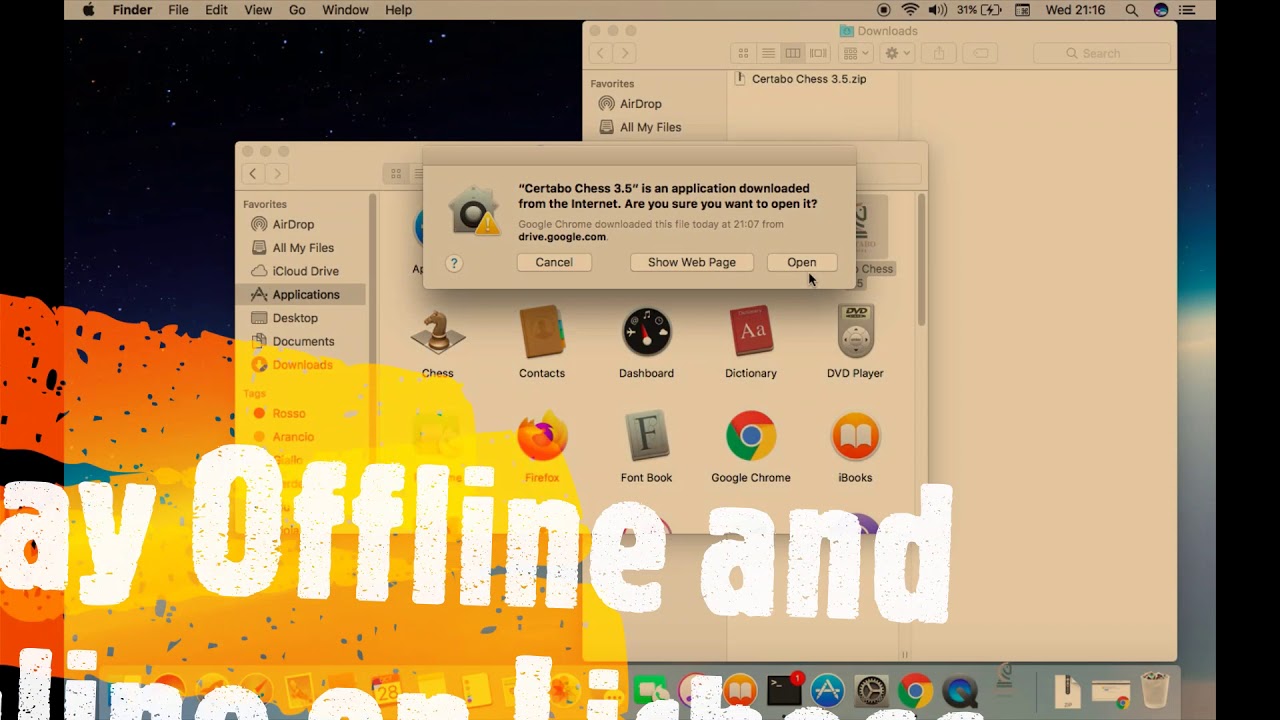The width and height of the screenshot is (1280, 720).
Task: Click the Spotlight search icon in menu bar
Action: point(1132,10)
